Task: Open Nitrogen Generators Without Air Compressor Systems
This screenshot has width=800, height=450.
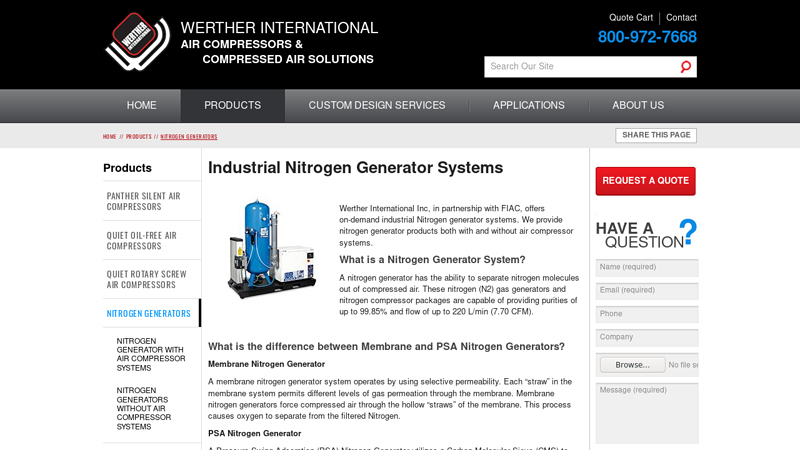Action: point(143,408)
